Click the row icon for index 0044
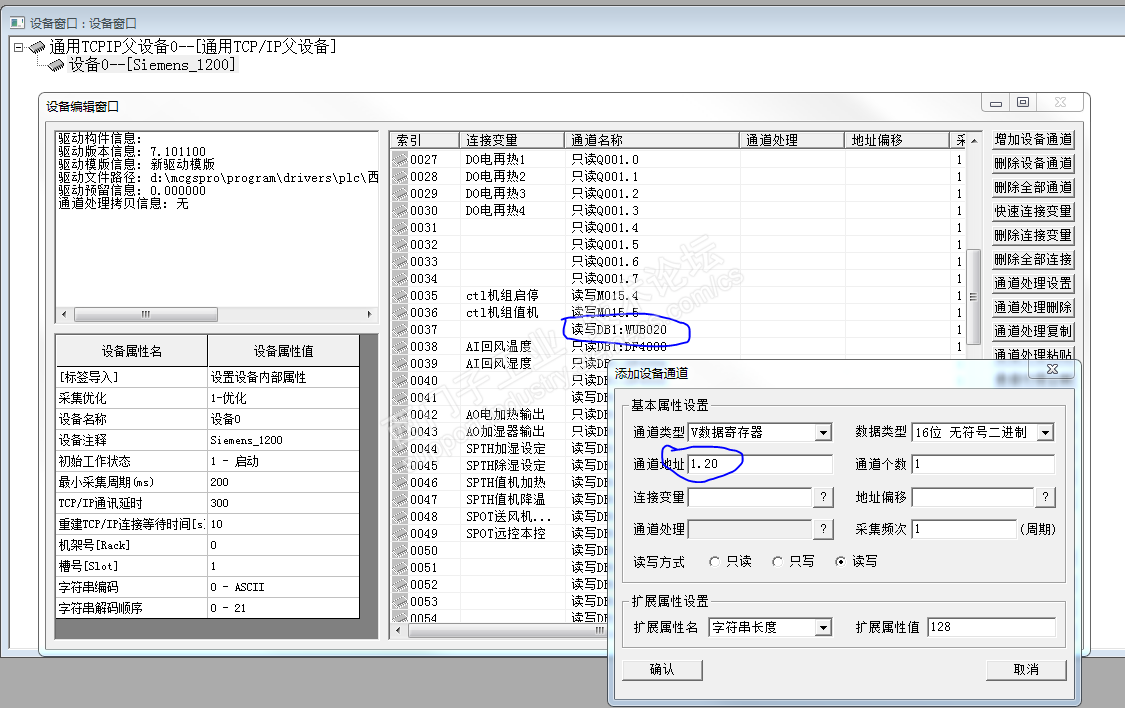 tap(400, 449)
